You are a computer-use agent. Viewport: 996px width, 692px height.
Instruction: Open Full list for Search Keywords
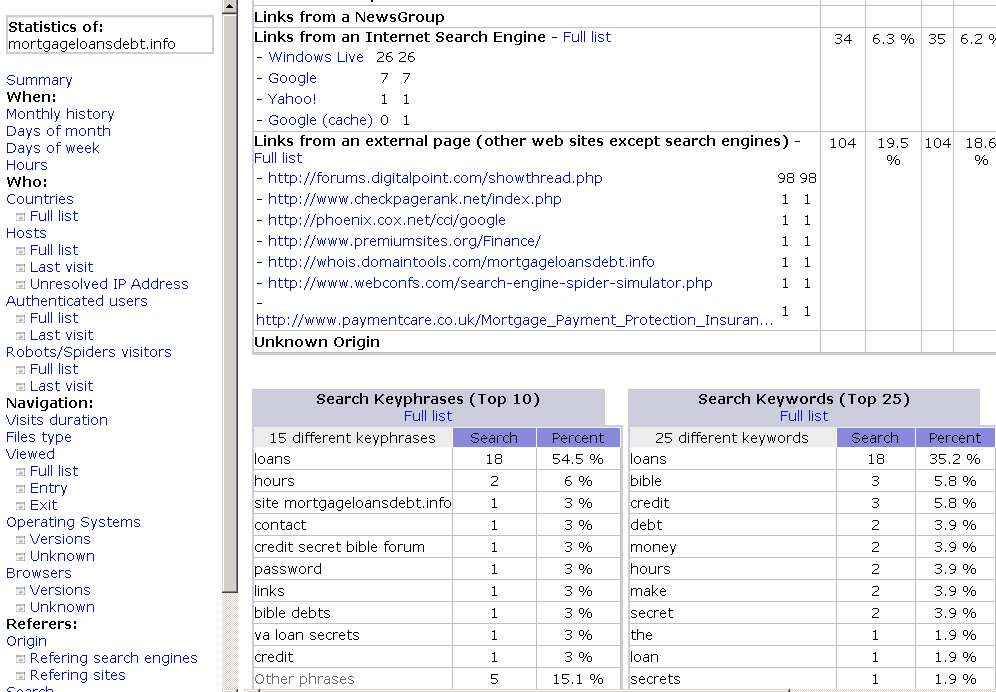804,416
